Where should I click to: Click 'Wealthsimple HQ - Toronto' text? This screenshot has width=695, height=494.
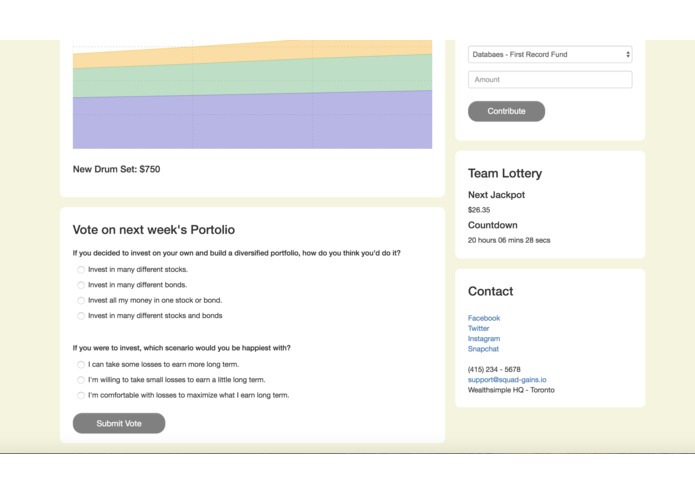(511, 390)
